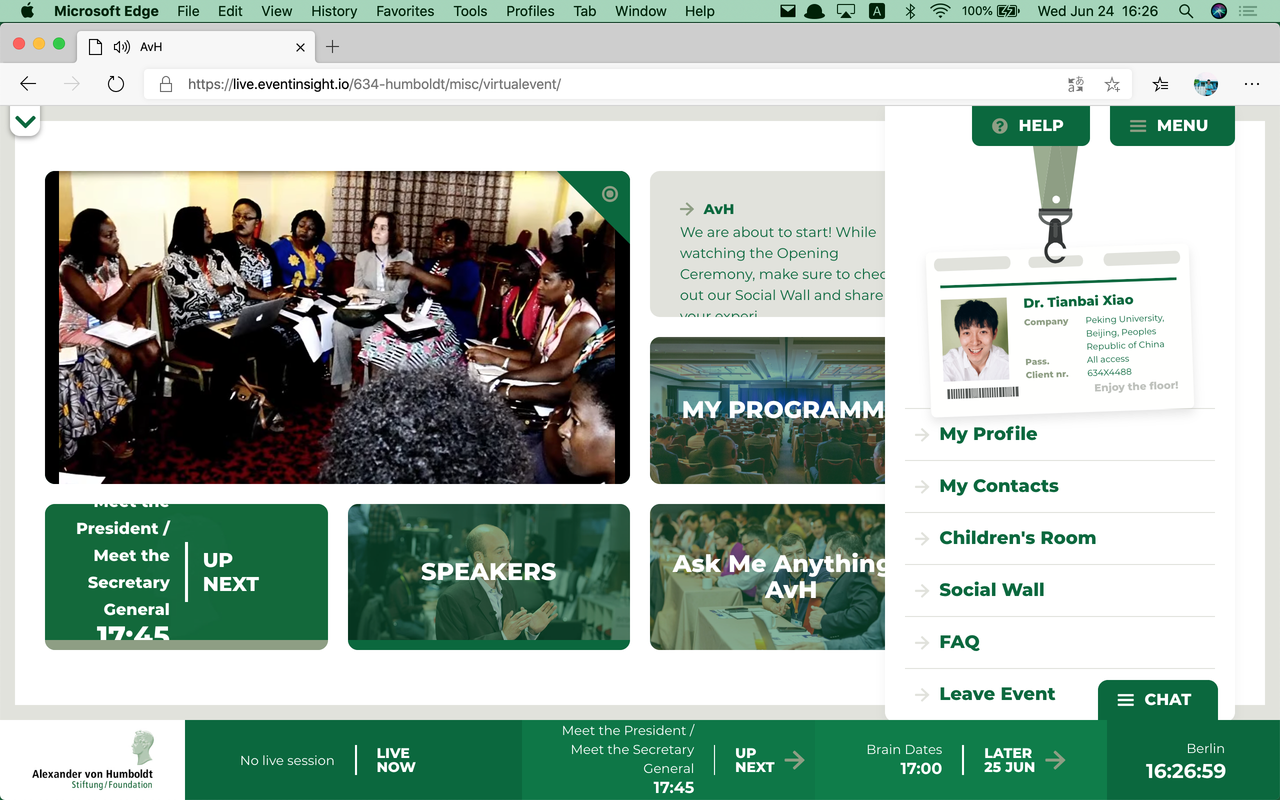Play the live video stream
This screenshot has height=800, width=1280.
click(337, 327)
